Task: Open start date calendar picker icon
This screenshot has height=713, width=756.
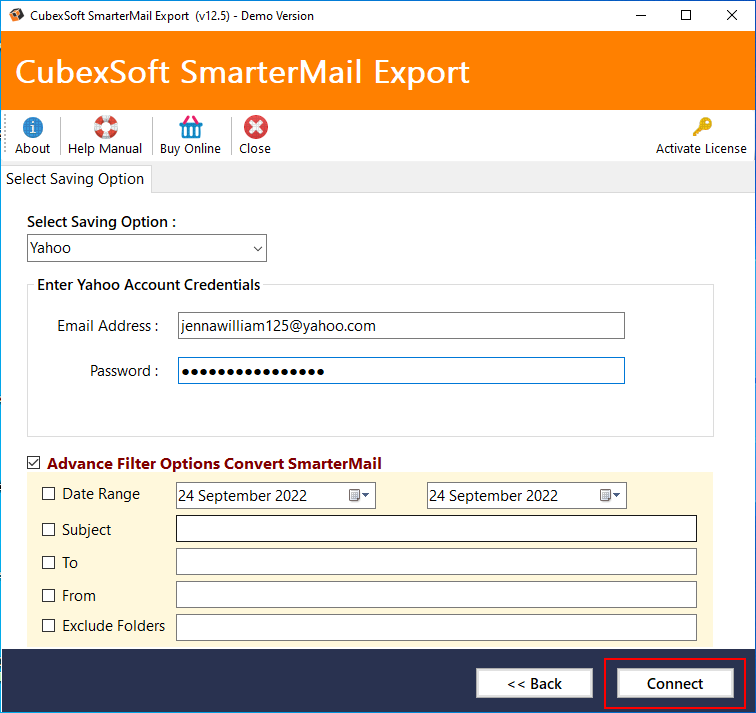Action: tap(359, 495)
